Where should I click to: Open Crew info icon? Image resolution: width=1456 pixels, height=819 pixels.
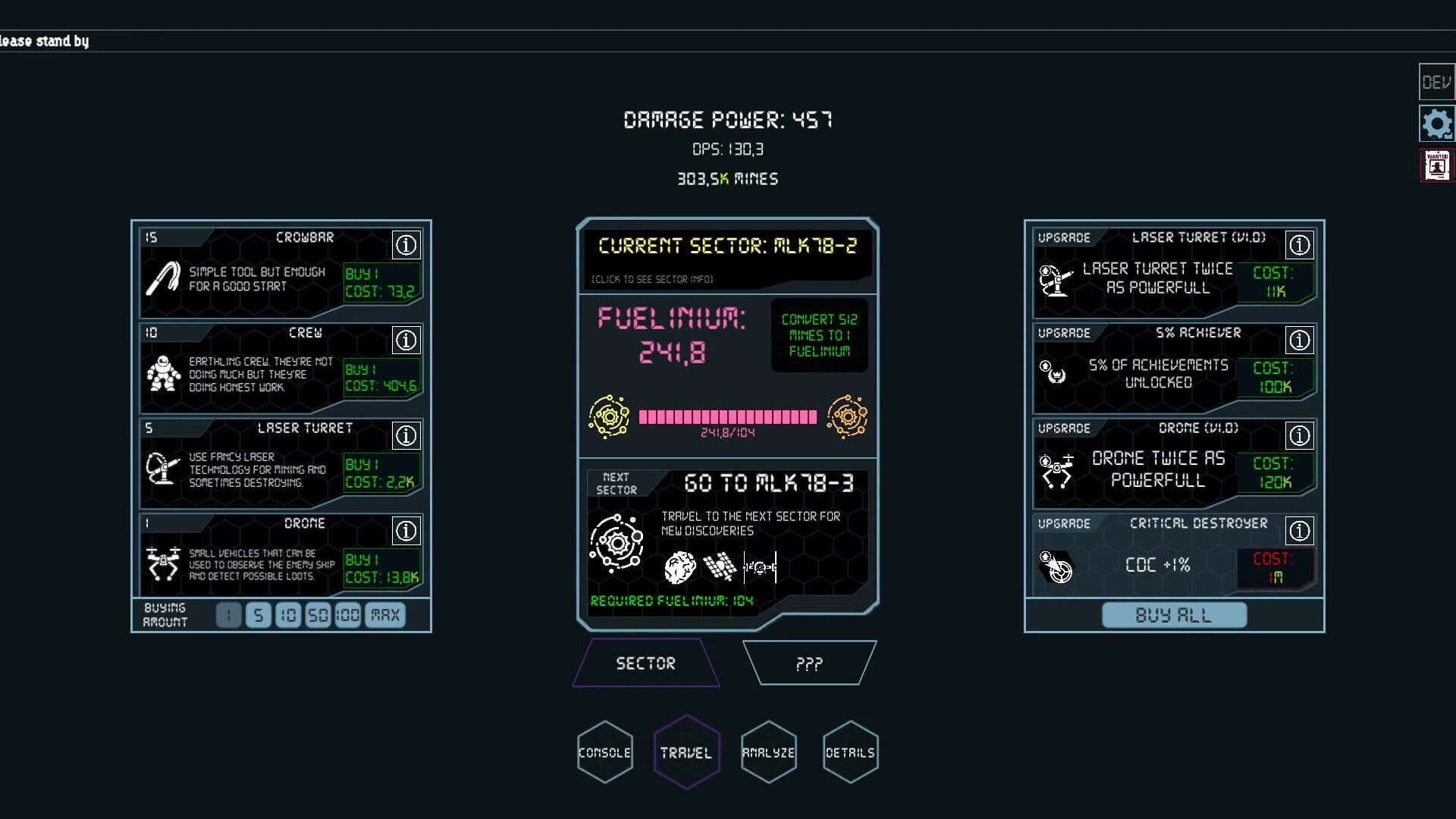(406, 340)
